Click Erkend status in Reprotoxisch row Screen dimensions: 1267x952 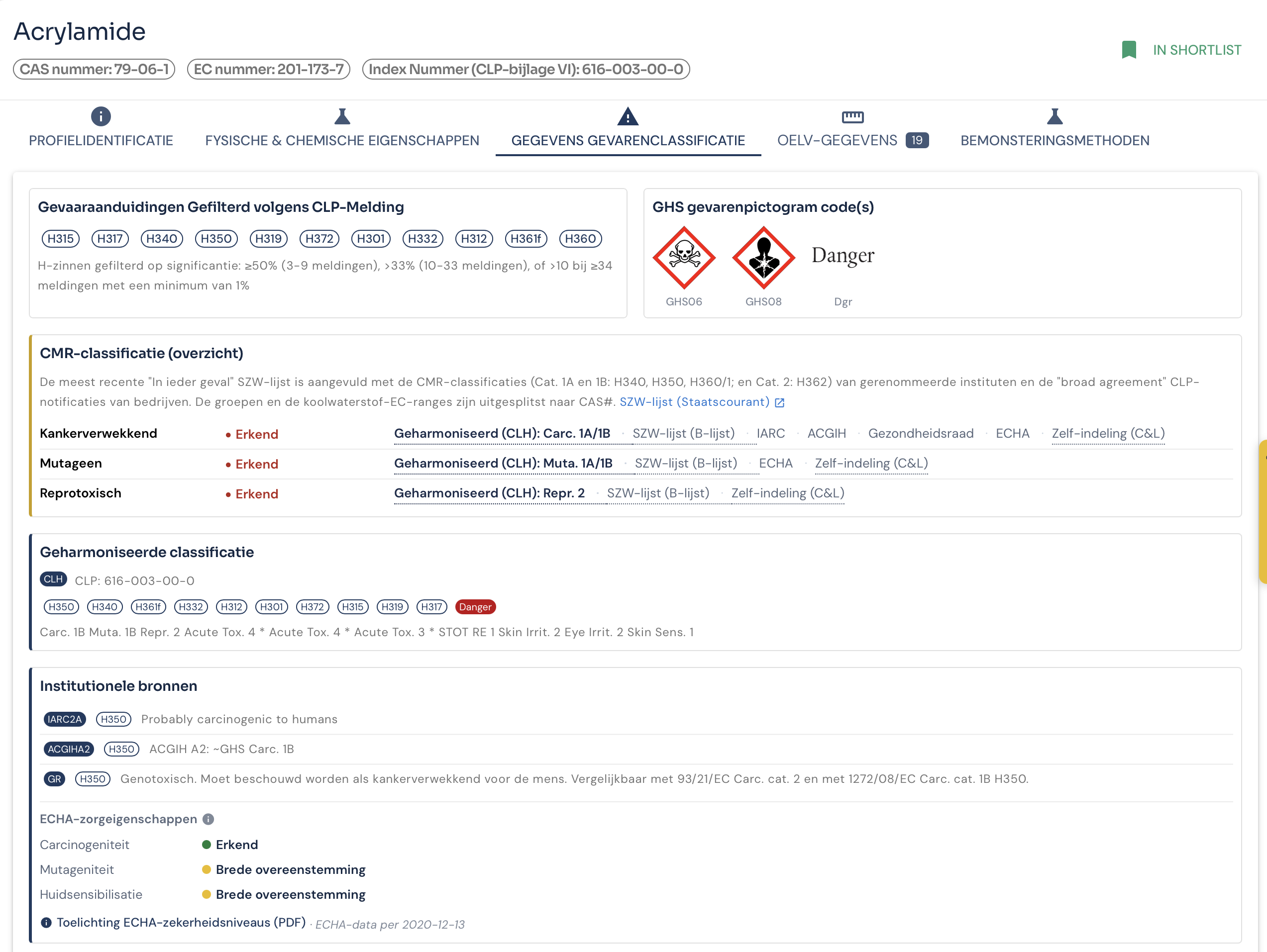pos(252,494)
